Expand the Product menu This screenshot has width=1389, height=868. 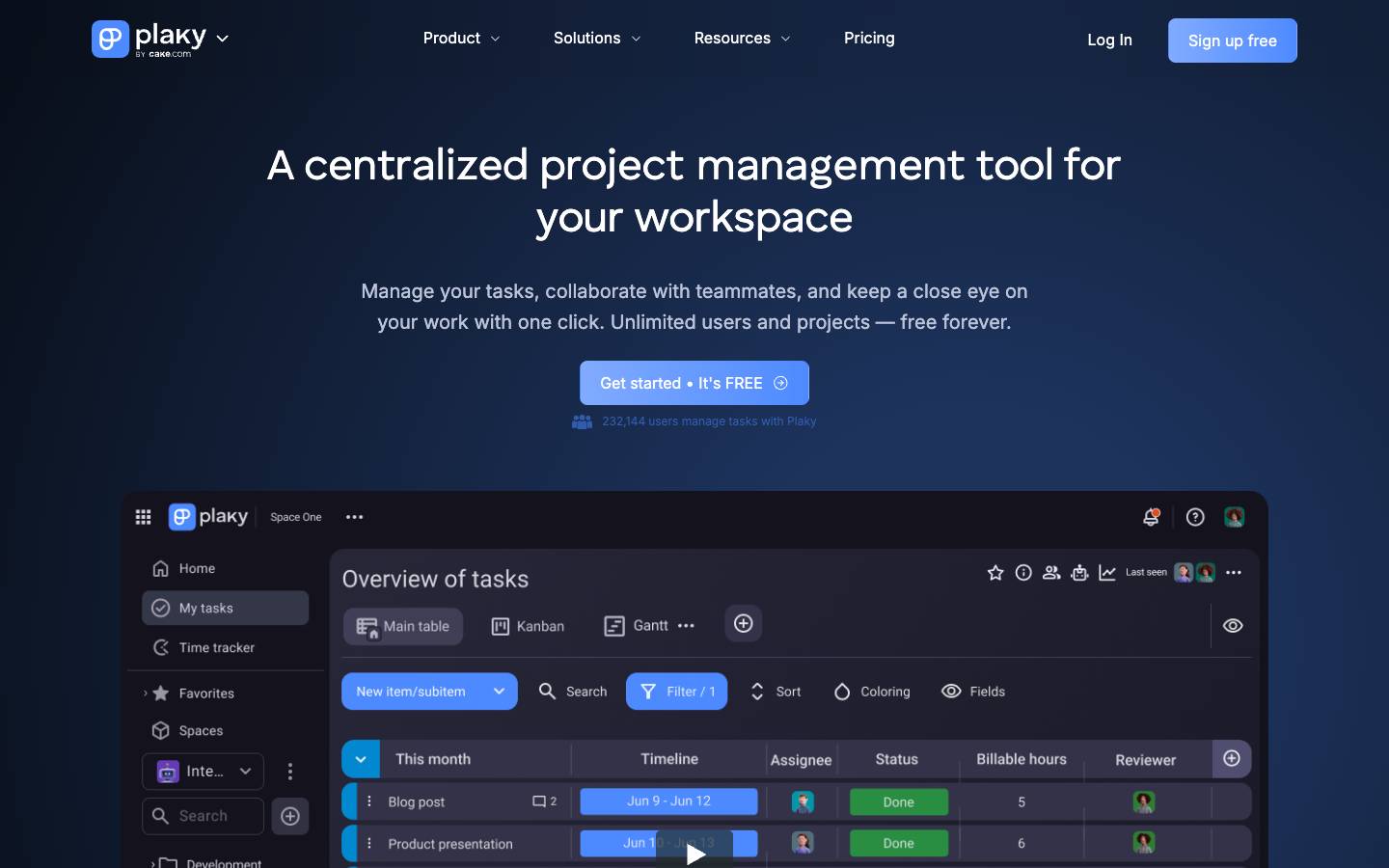[462, 39]
